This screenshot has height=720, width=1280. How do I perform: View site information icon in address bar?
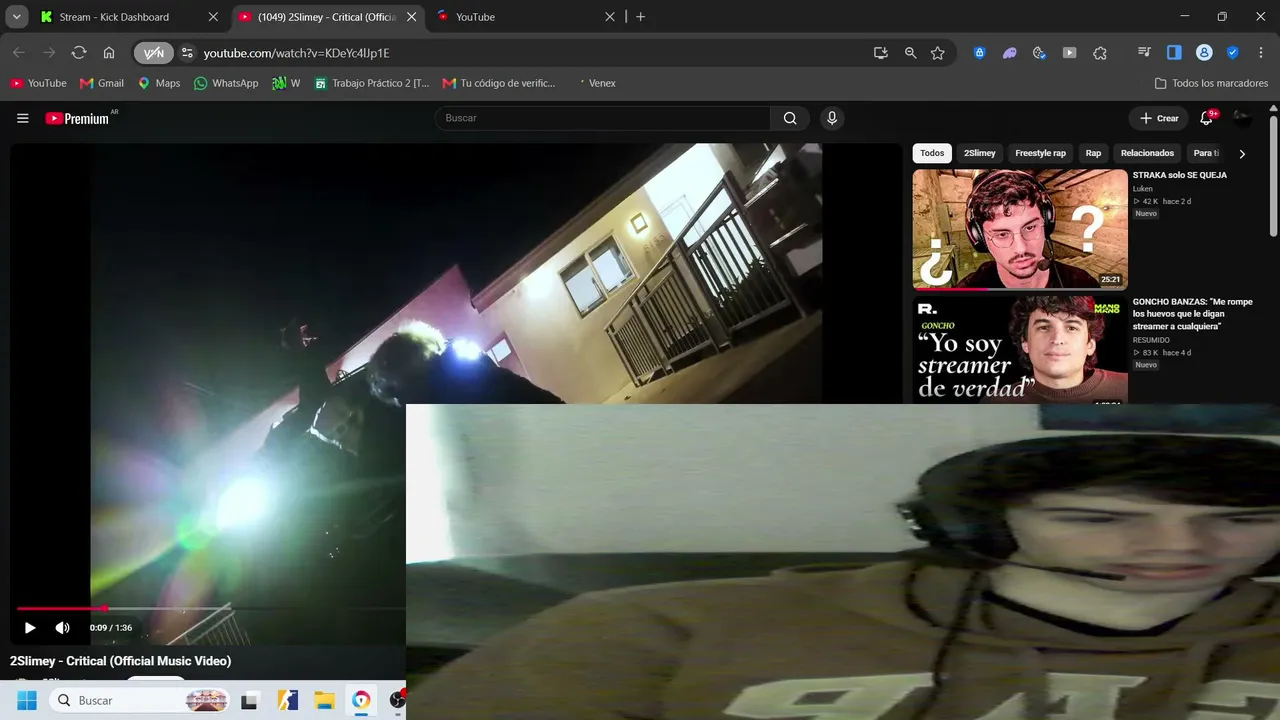click(187, 53)
